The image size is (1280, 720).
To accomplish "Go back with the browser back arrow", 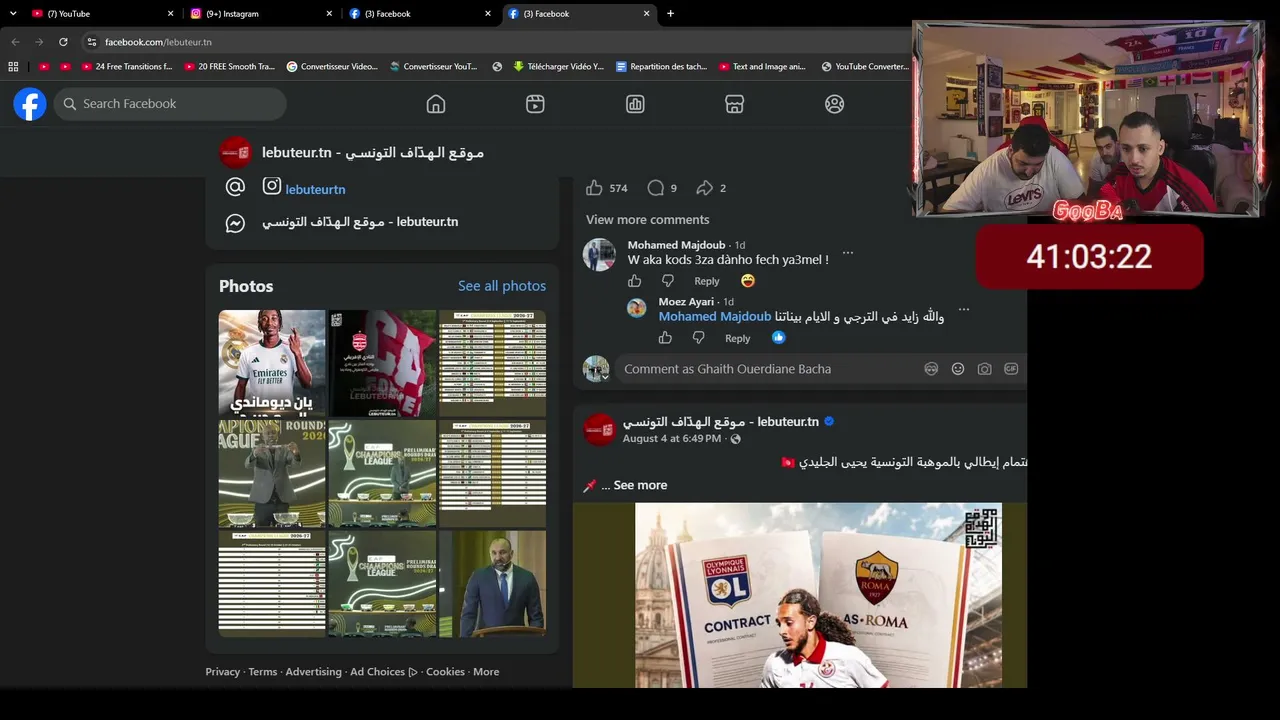I will [x=15, y=42].
